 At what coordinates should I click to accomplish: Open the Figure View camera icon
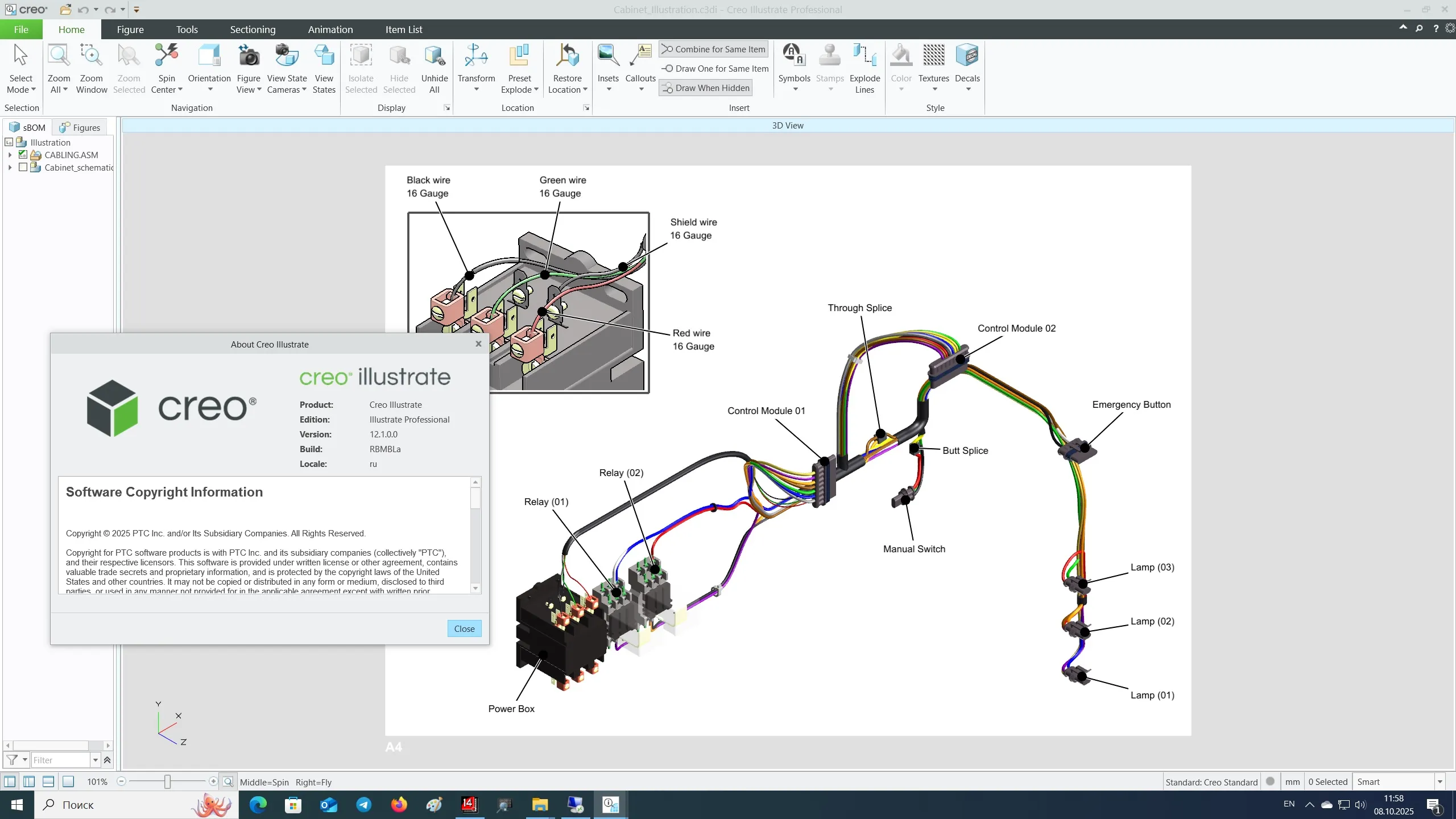point(249,57)
